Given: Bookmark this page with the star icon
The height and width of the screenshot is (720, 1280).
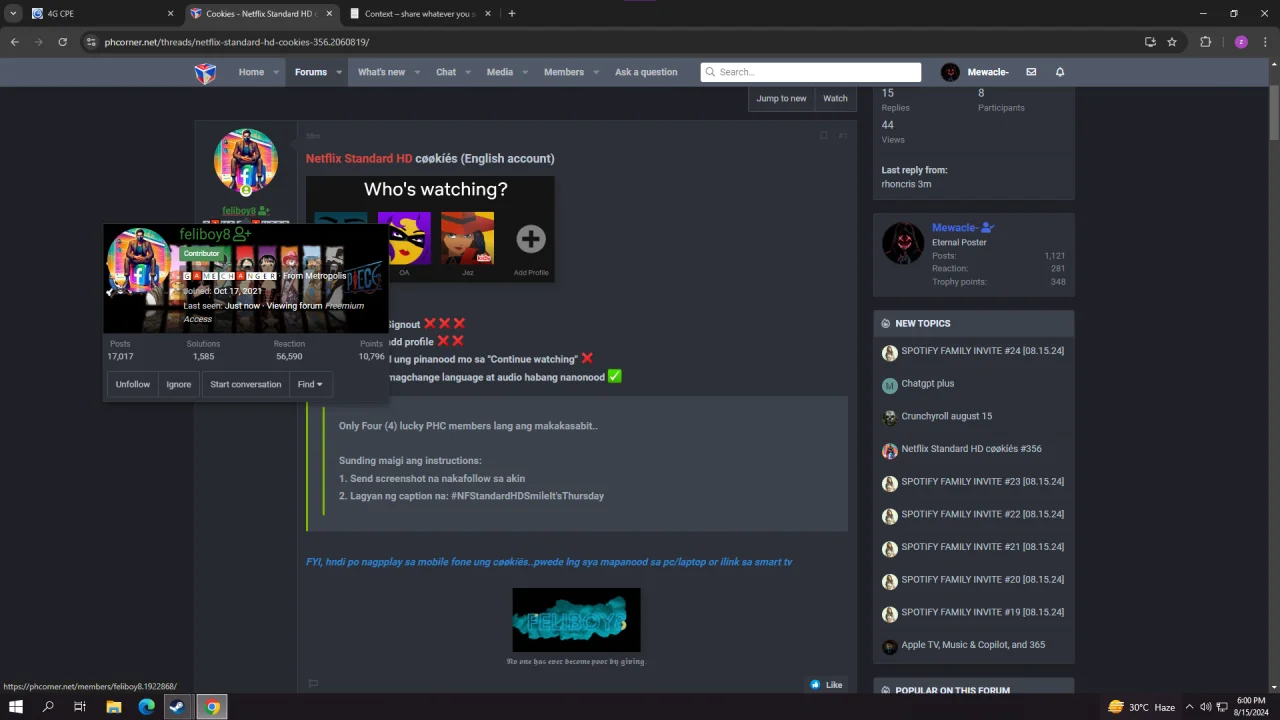Looking at the screenshot, I should coord(1172,42).
